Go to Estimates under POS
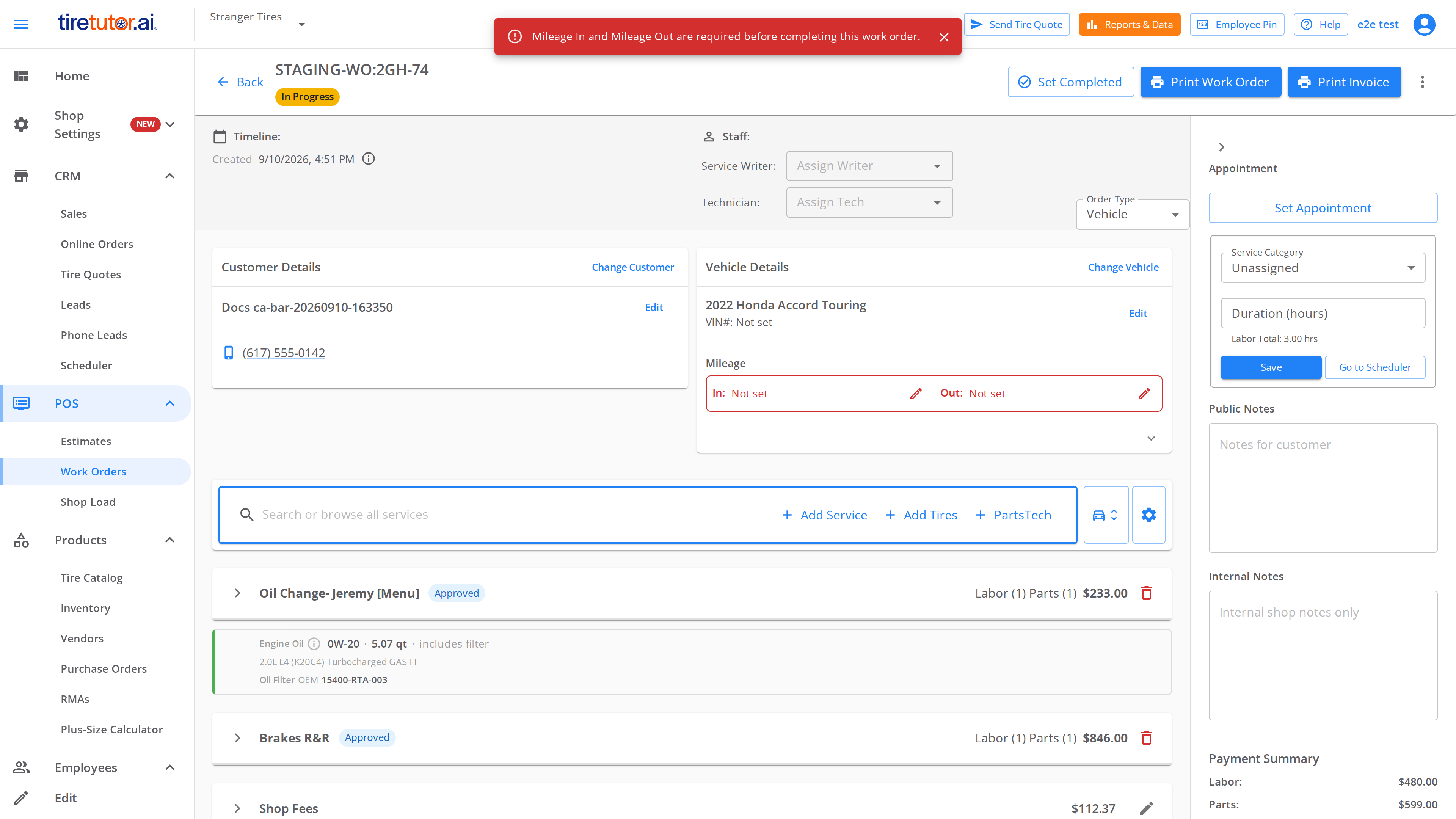 [x=86, y=441]
